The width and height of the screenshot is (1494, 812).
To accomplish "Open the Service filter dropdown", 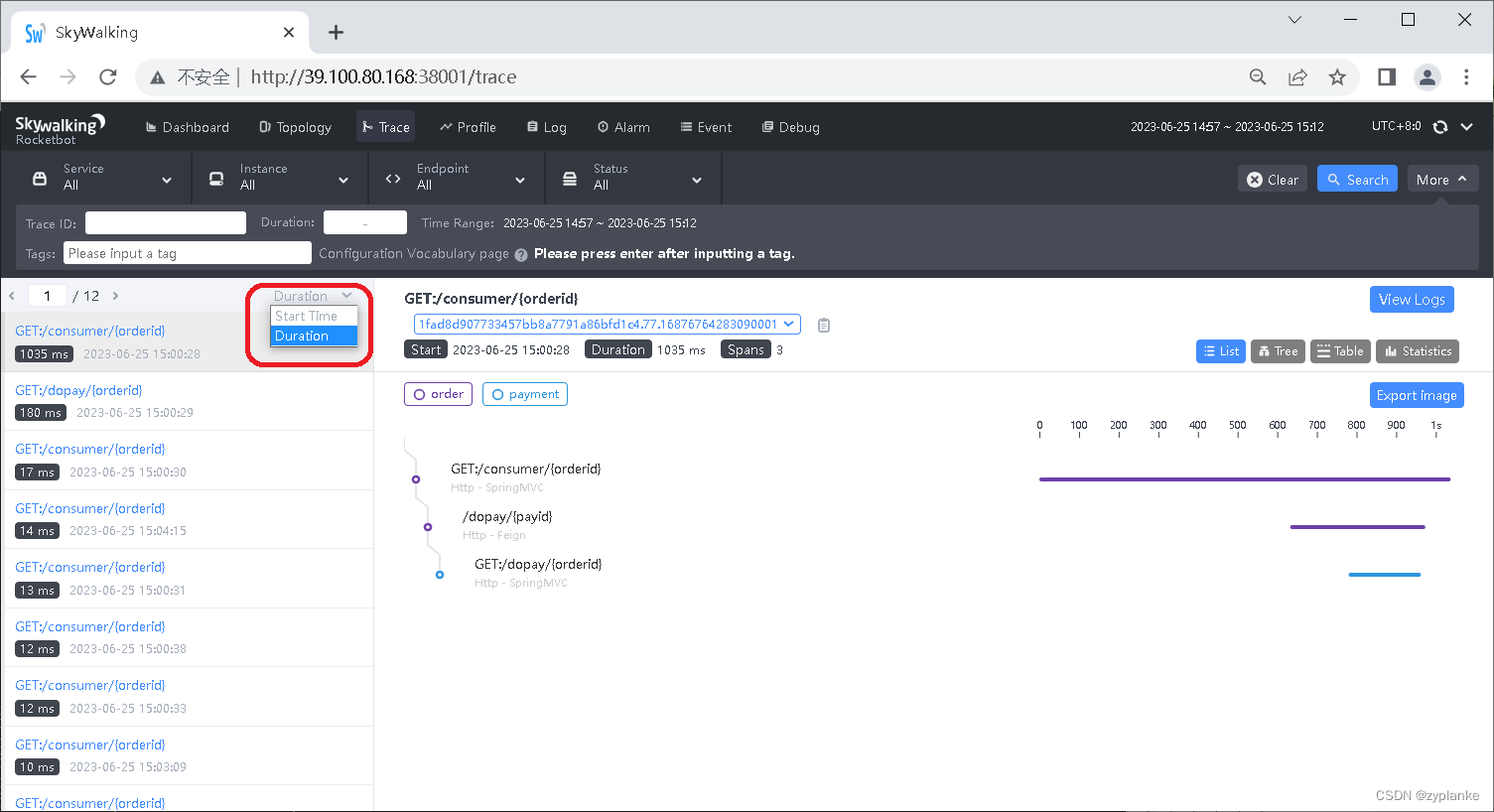I will pyautogui.click(x=99, y=179).
